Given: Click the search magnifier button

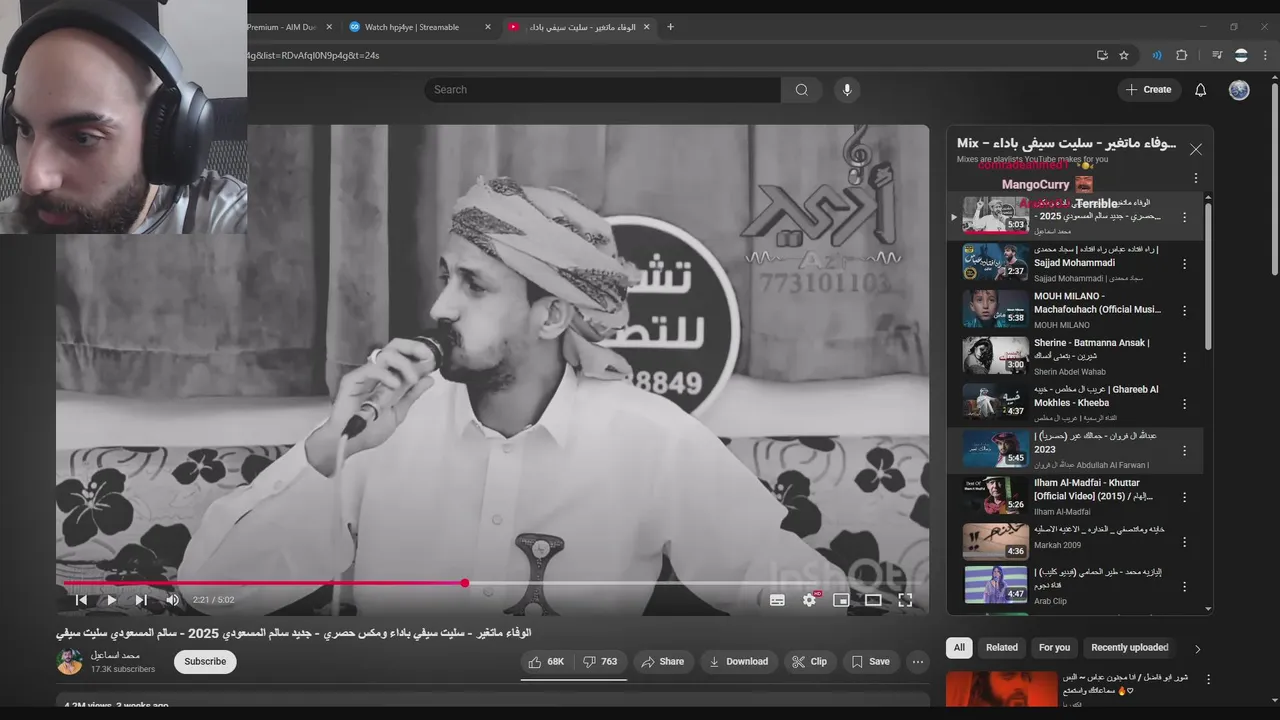Looking at the screenshot, I should pyautogui.click(x=801, y=90).
